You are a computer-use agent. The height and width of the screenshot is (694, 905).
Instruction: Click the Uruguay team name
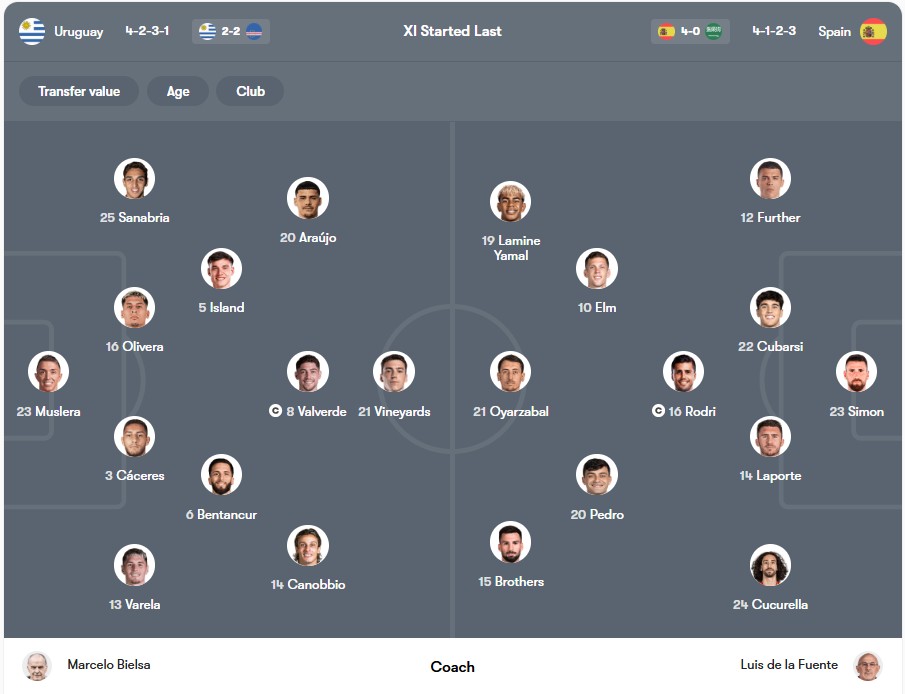coord(78,31)
